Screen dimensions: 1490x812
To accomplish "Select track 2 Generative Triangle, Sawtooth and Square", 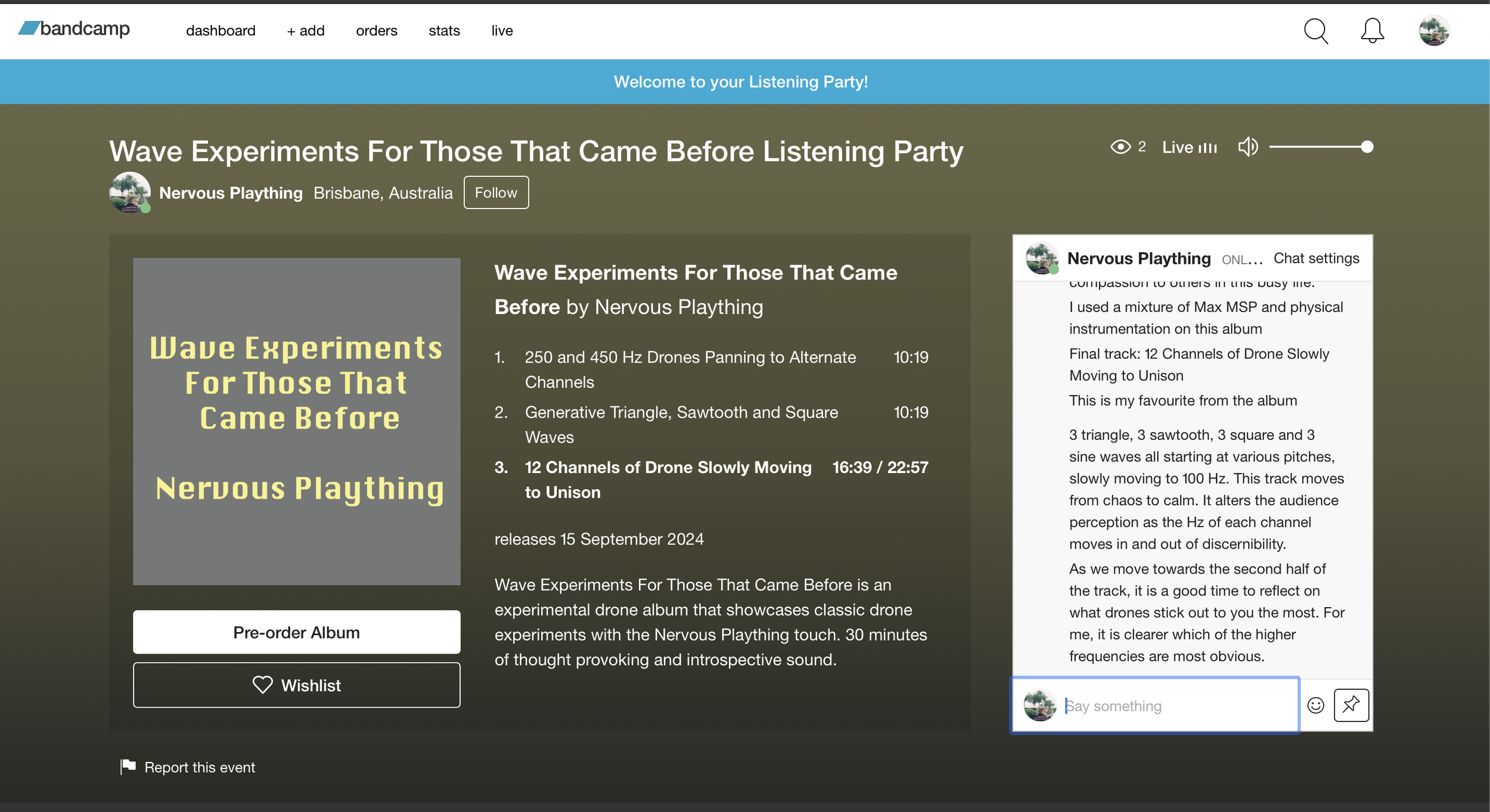I will 711,424.
